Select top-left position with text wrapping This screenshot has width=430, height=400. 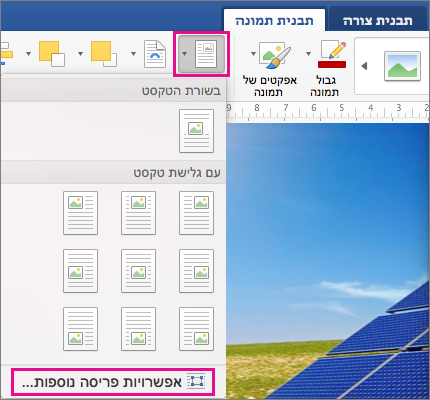coord(80,213)
